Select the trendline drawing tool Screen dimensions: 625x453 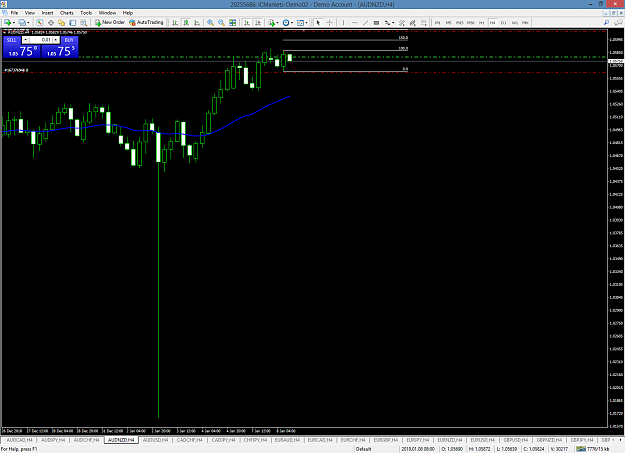point(365,23)
